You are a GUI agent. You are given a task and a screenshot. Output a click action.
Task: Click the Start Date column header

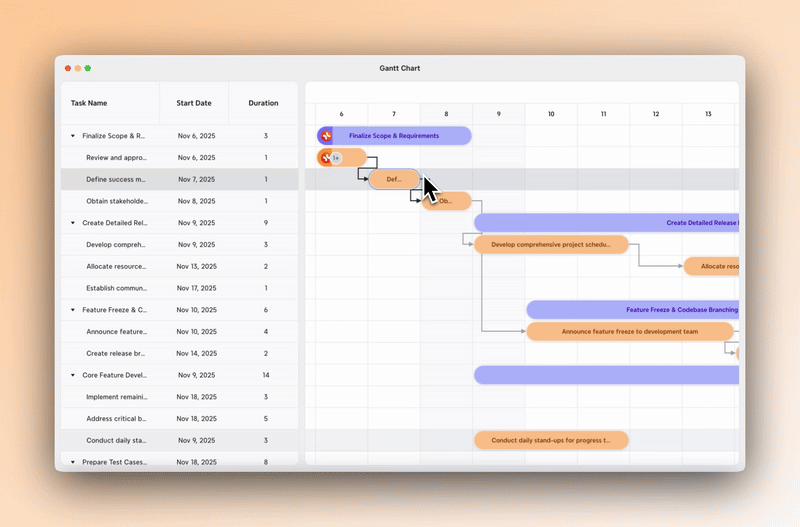click(194, 103)
